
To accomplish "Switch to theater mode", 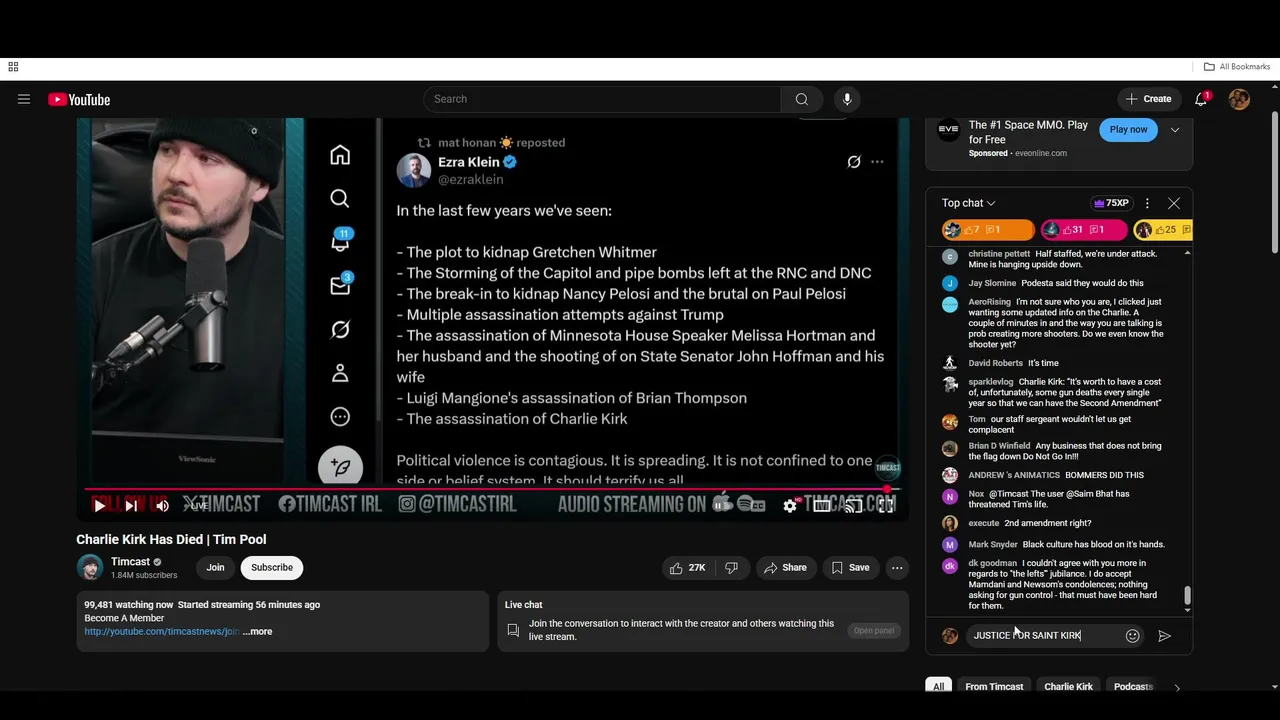I will (822, 506).
